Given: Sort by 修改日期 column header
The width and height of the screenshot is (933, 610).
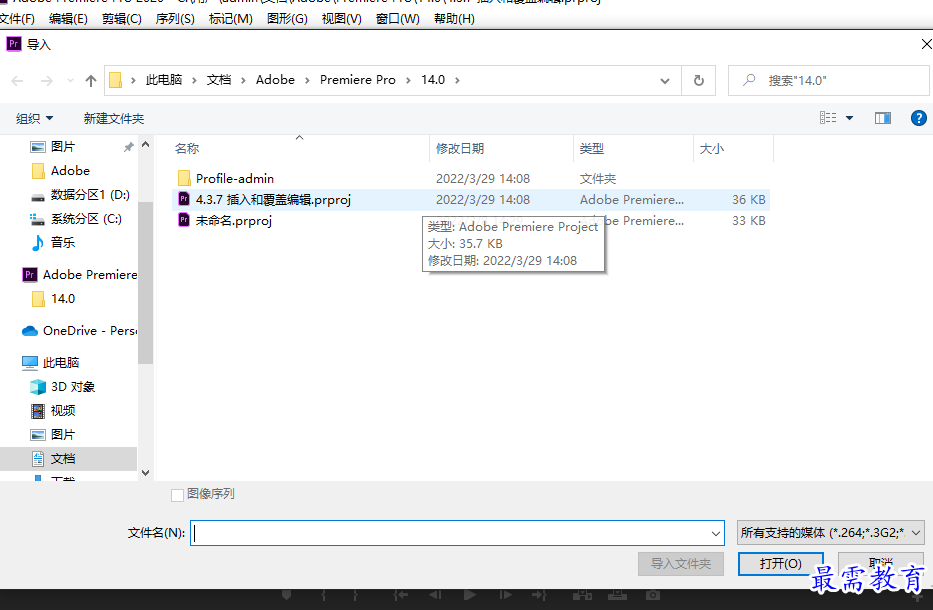Looking at the screenshot, I should [x=459, y=149].
